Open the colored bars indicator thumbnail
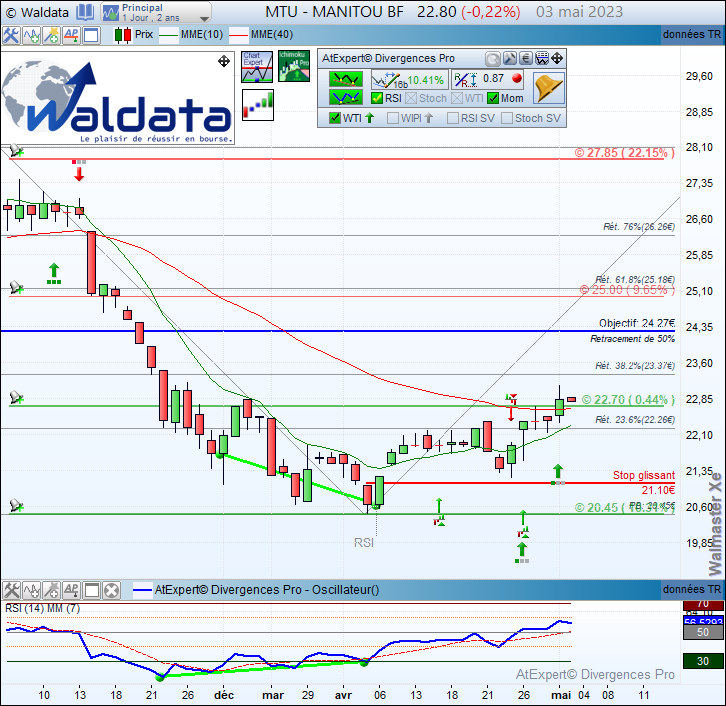The height and width of the screenshot is (706, 726). 258,105
